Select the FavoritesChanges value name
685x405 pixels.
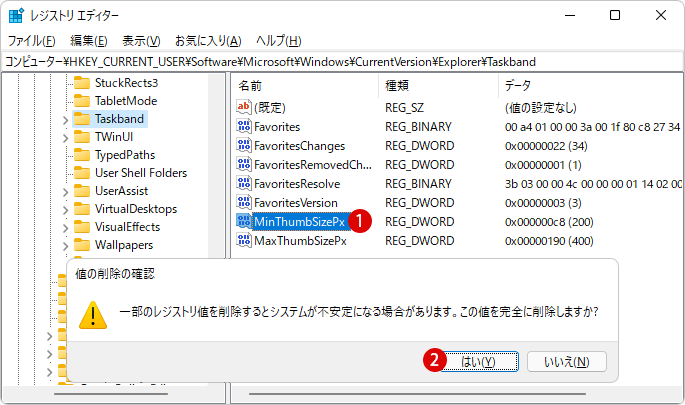click(x=299, y=145)
